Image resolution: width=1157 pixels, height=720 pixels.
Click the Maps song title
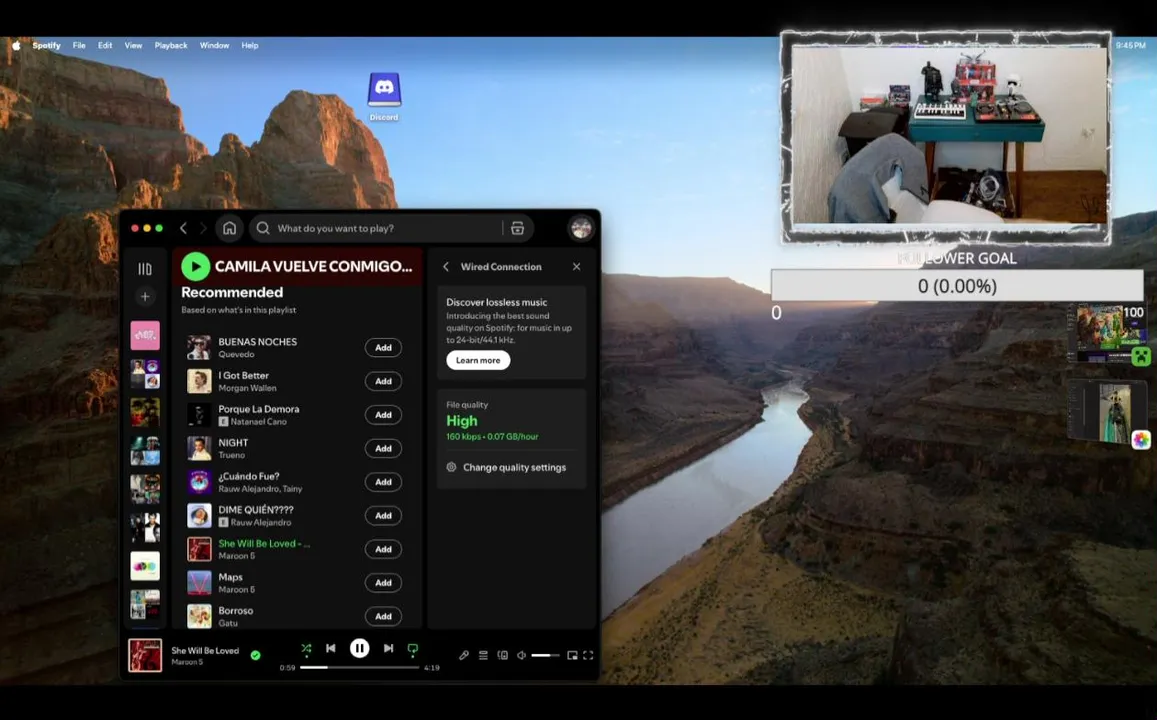[x=230, y=577]
